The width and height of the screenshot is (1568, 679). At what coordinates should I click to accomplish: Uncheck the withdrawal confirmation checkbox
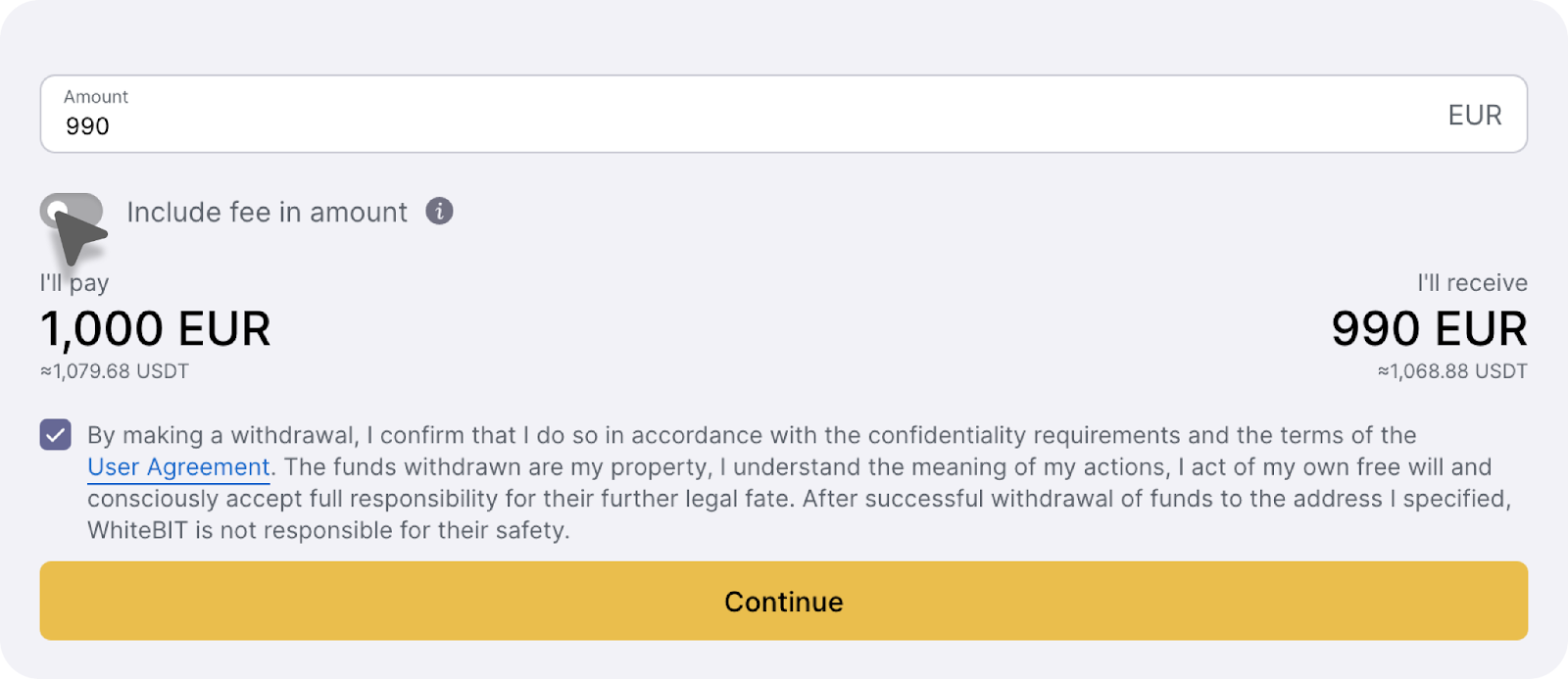(x=56, y=434)
